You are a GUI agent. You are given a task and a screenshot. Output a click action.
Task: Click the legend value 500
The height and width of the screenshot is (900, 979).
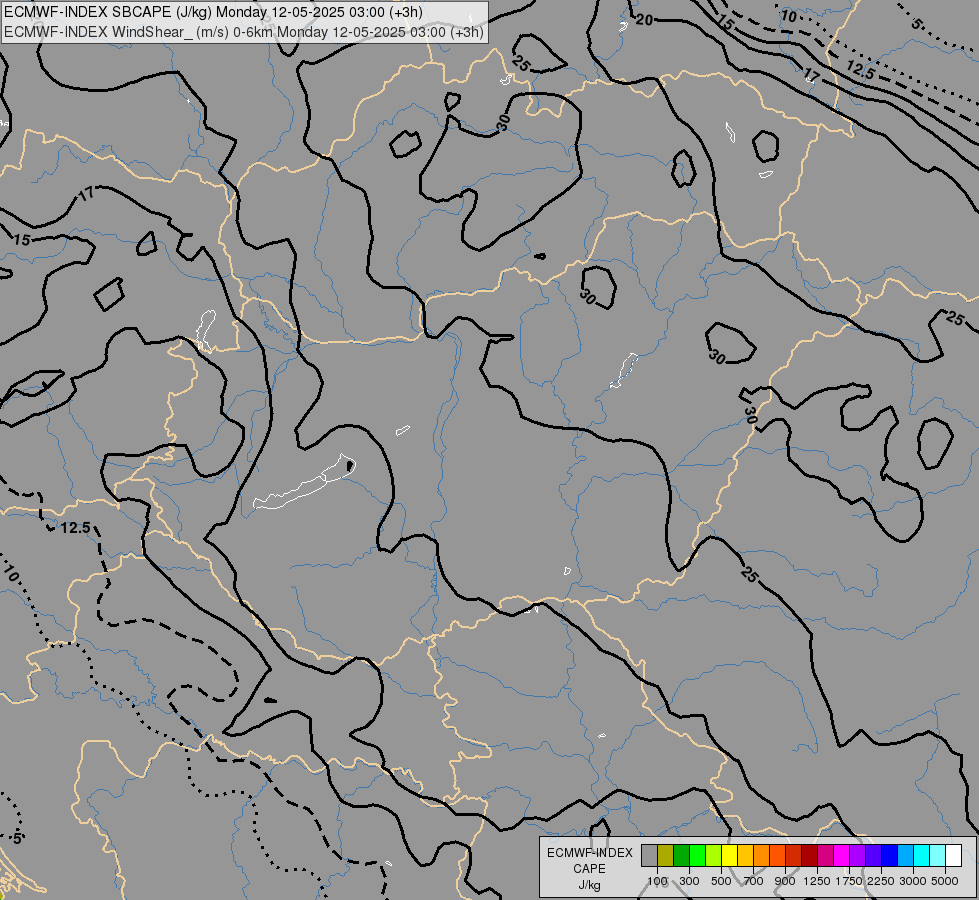[721, 881]
